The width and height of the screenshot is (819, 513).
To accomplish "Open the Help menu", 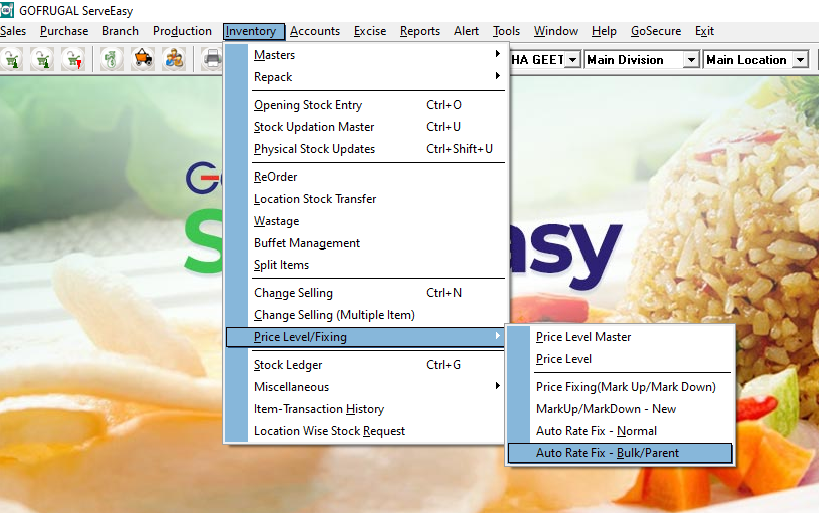I will 604,31.
